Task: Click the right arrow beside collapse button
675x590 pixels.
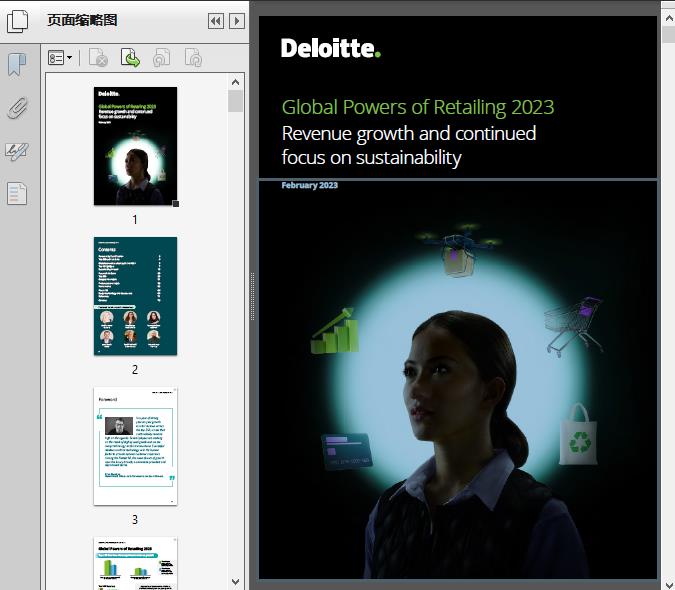Action: click(237, 21)
